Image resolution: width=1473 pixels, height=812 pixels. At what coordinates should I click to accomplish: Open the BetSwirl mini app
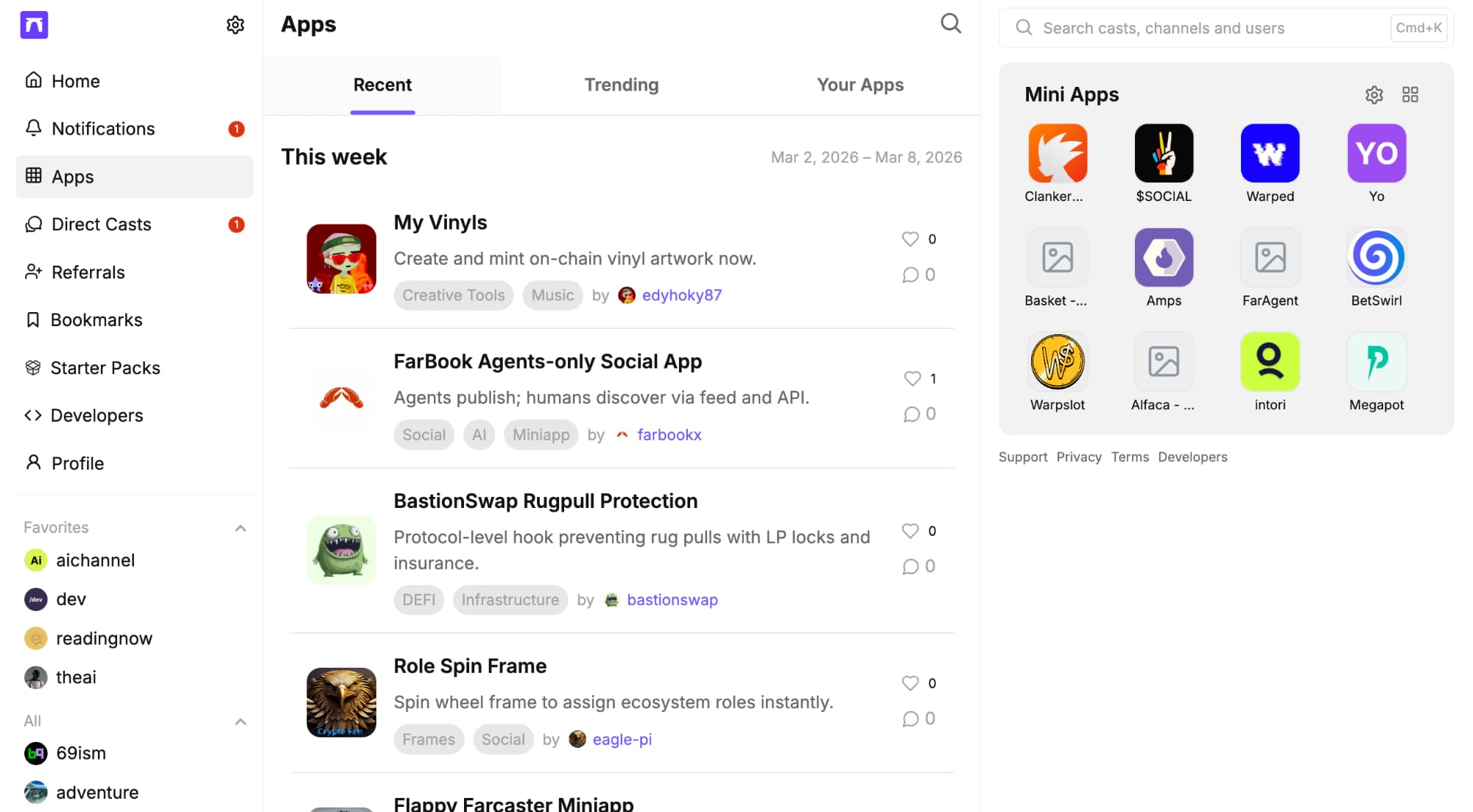1376,258
